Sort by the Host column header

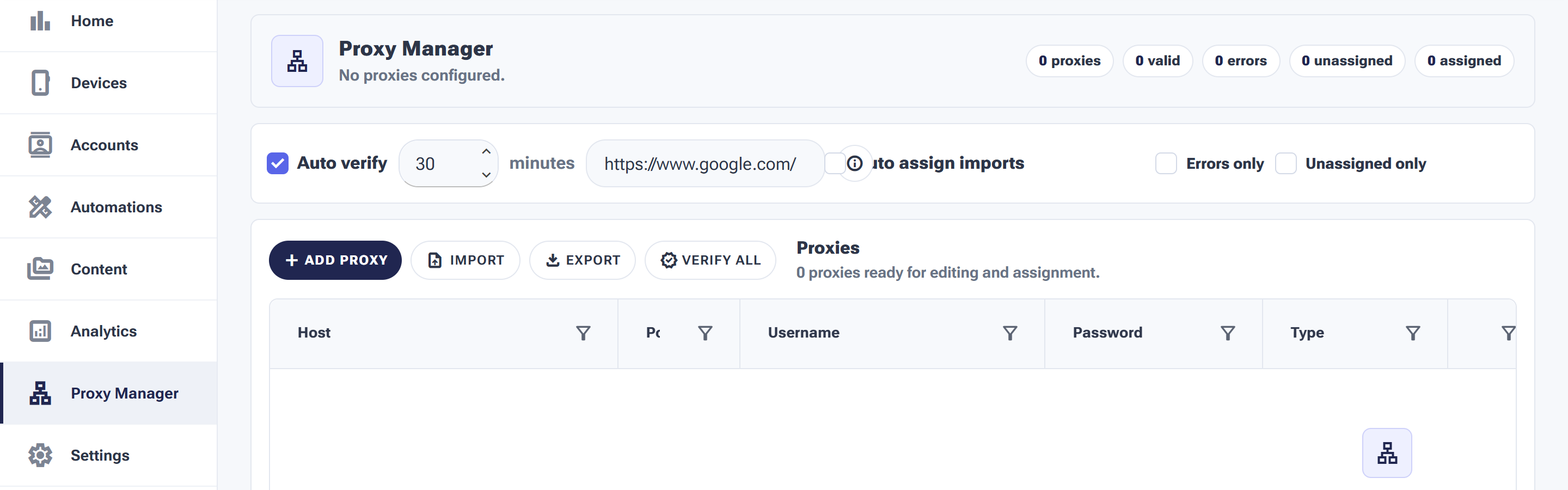pos(314,333)
